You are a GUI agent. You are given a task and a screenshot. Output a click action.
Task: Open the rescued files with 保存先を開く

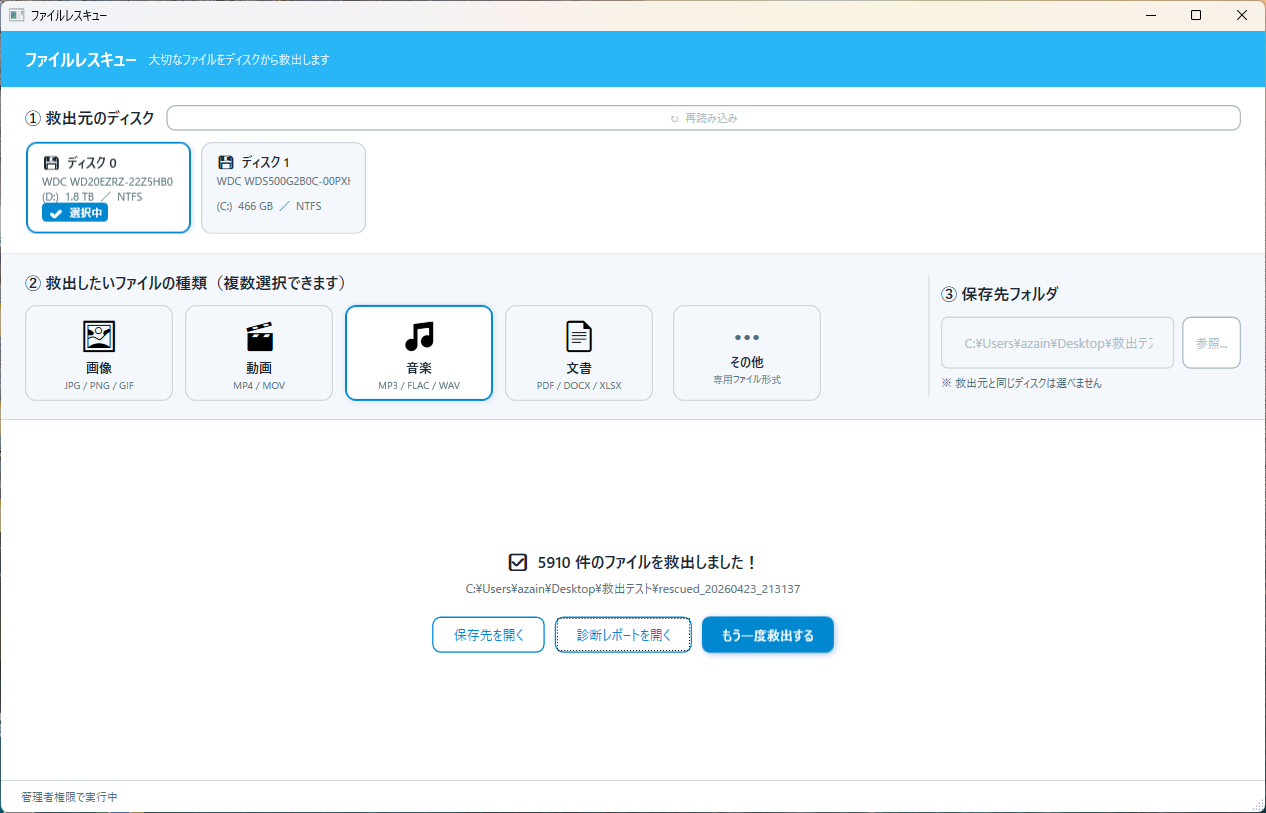tap(488, 634)
